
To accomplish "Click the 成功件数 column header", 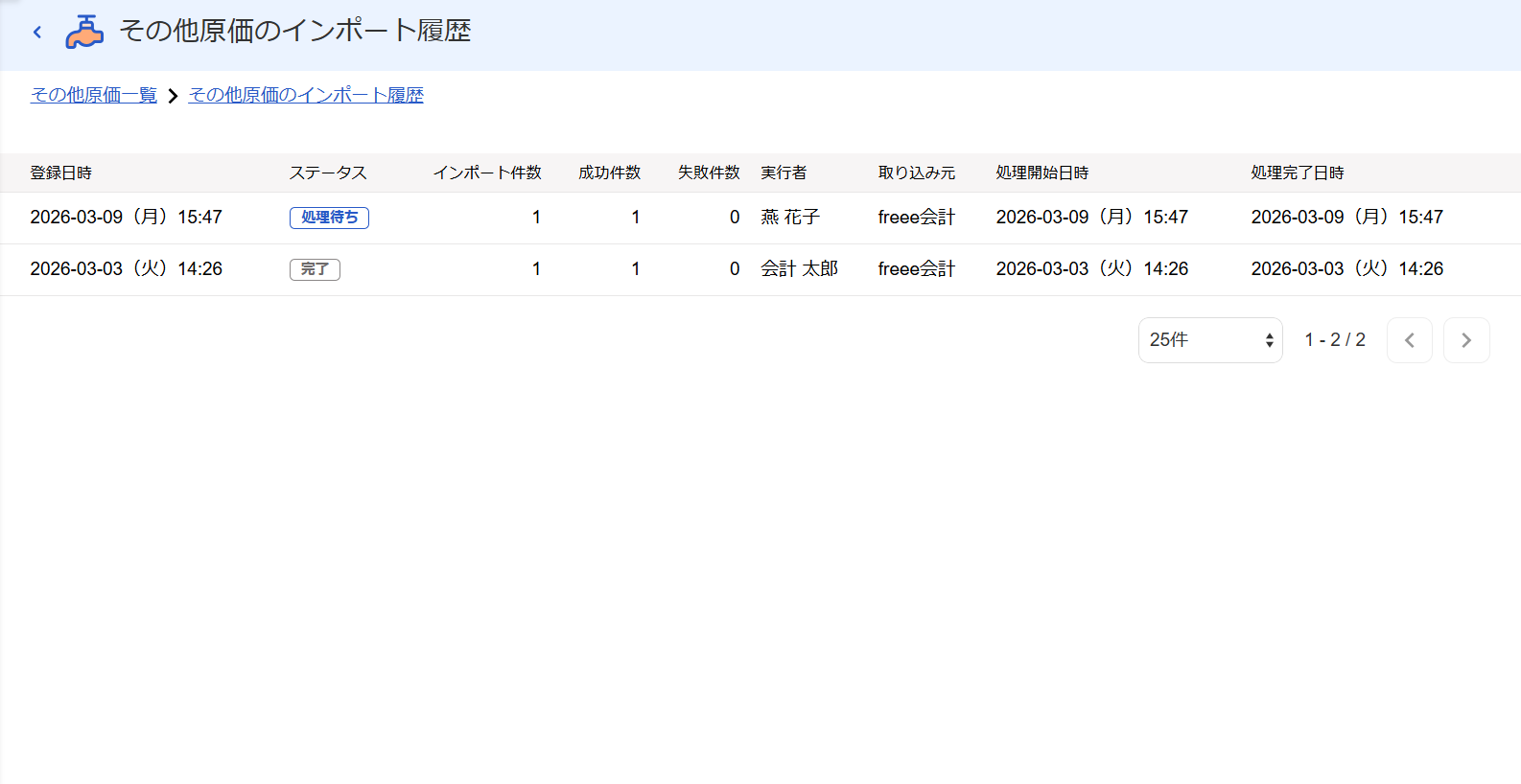I will (x=610, y=173).
